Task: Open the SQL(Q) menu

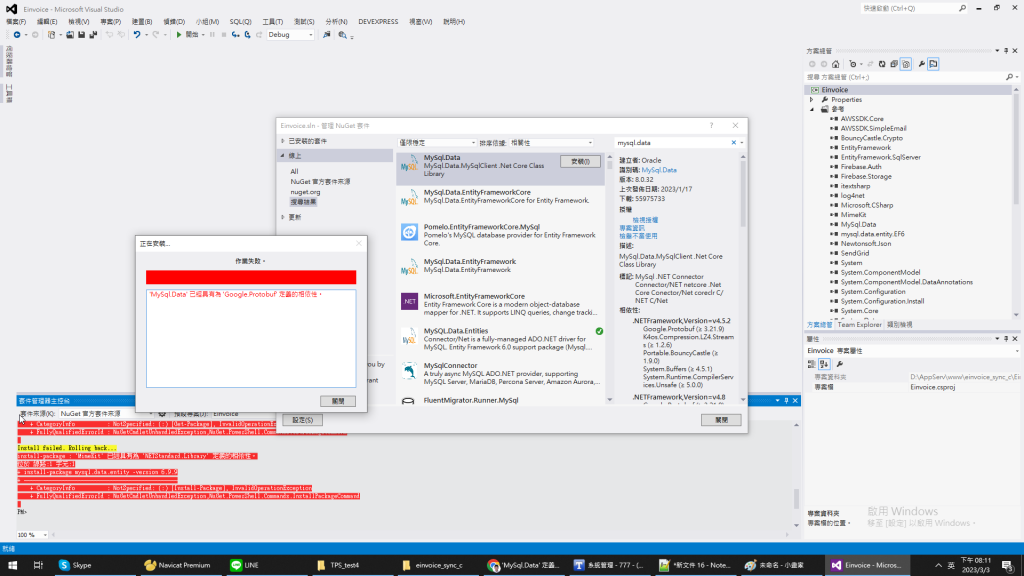Action: tap(240, 22)
